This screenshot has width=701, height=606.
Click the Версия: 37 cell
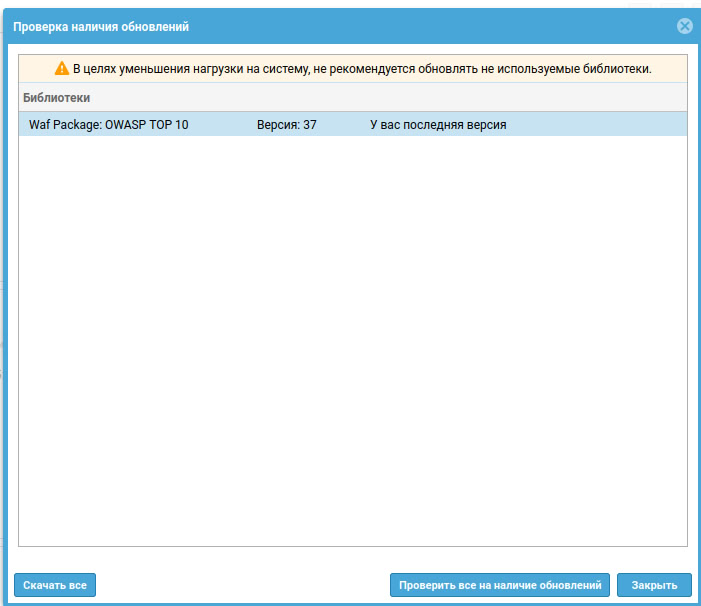click(286, 125)
